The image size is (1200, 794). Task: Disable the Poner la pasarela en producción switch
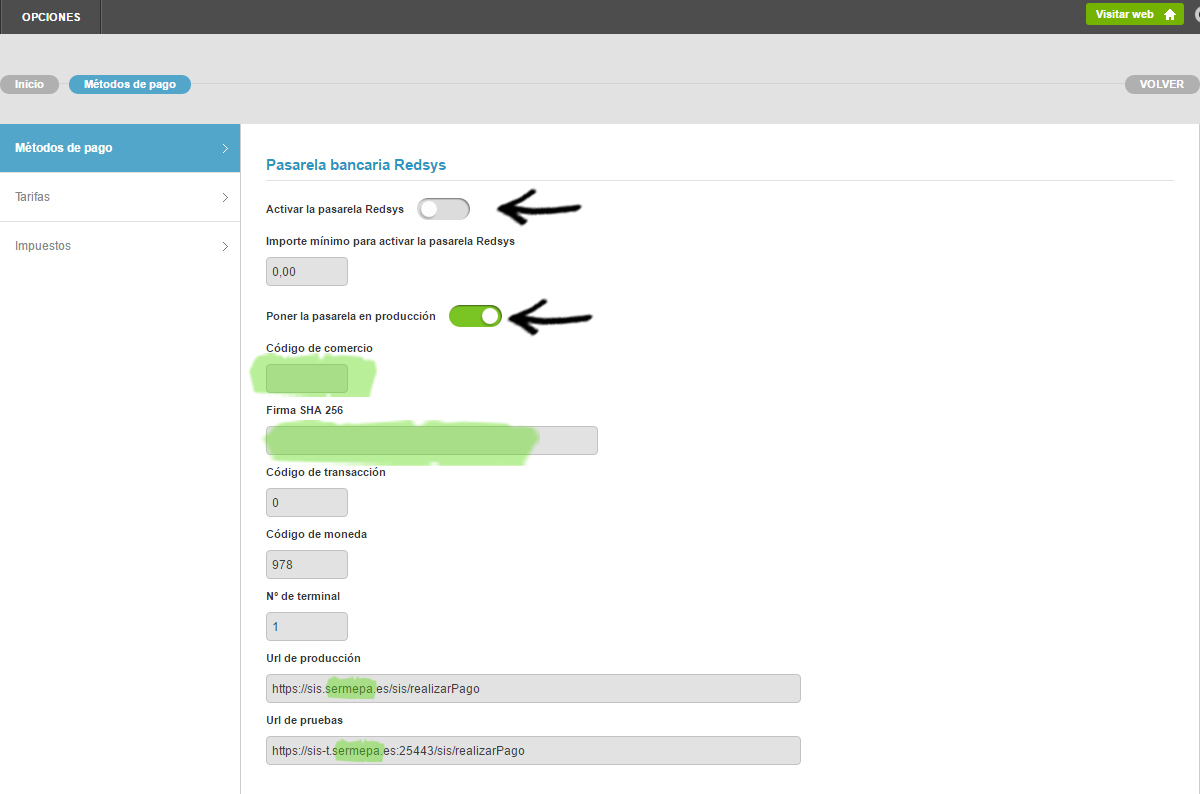coord(475,316)
